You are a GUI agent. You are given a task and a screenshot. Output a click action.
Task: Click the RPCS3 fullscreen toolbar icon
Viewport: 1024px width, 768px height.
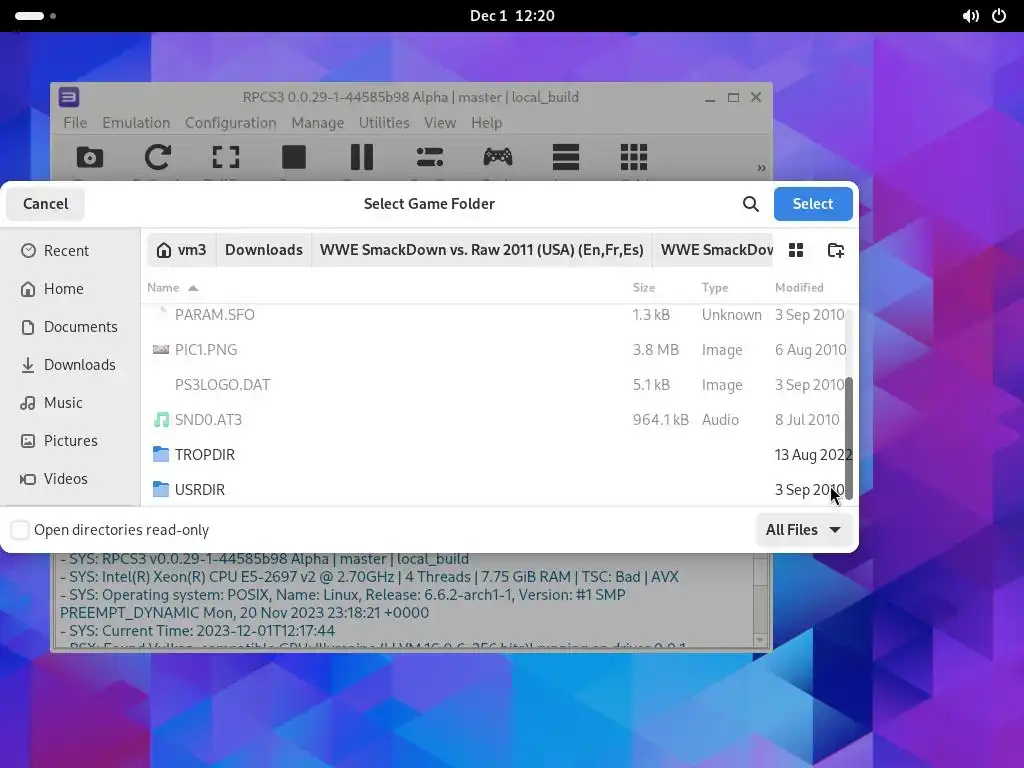click(x=226, y=157)
